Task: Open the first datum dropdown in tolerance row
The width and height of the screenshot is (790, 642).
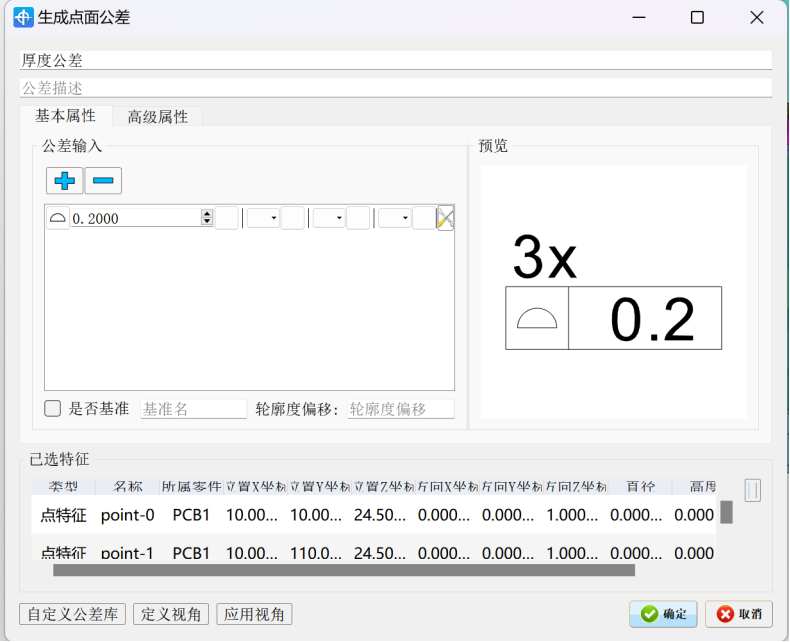Action: click(x=262, y=218)
